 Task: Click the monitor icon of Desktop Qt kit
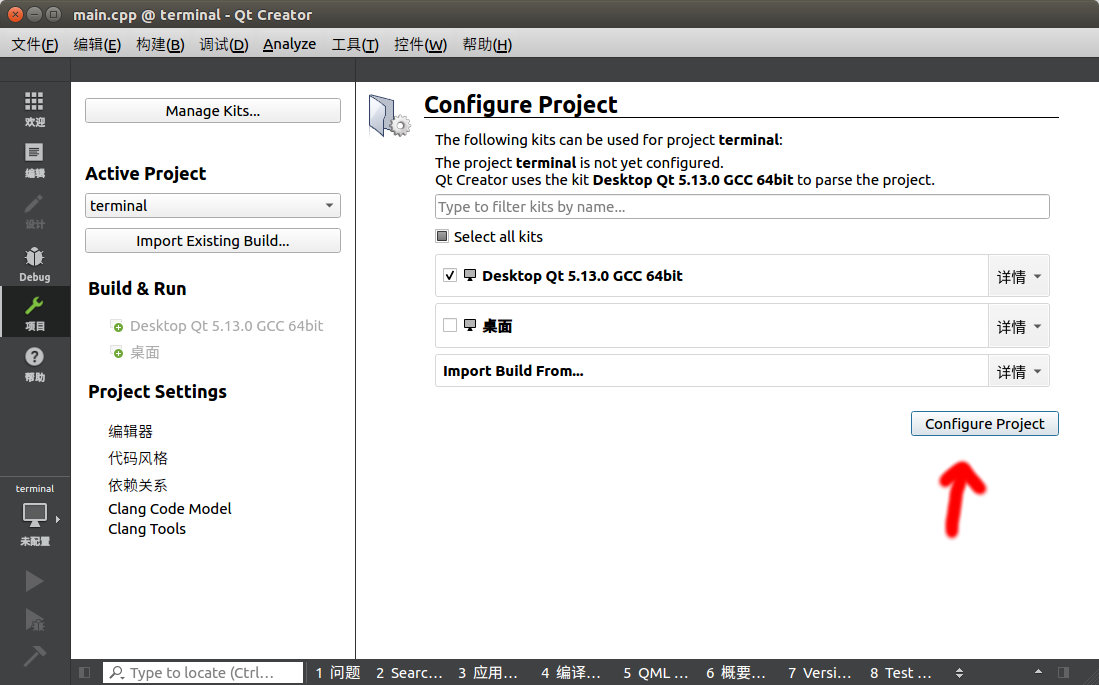[470, 275]
